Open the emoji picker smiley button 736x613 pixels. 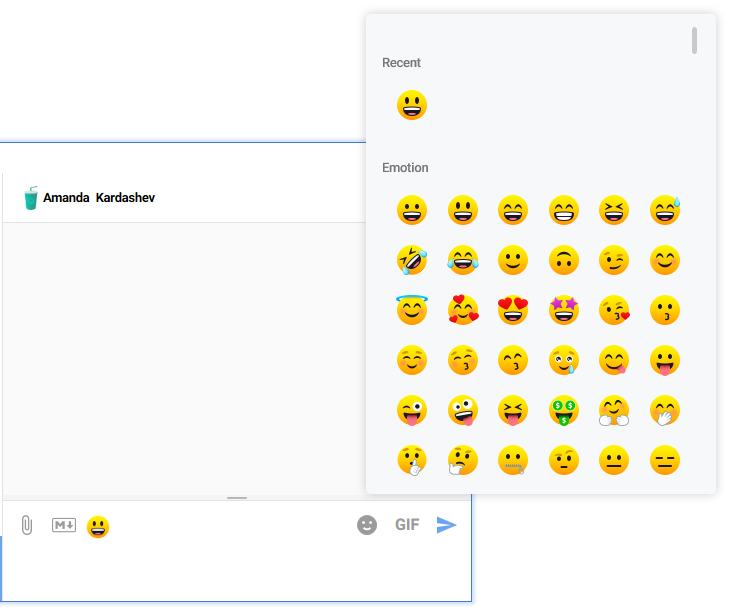click(367, 525)
